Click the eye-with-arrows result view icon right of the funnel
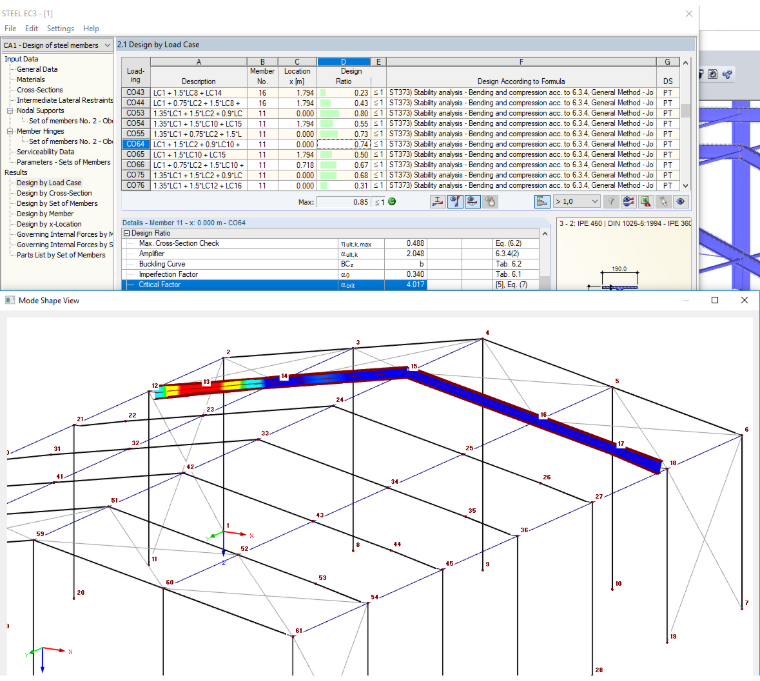The height and width of the screenshot is (681, 760). tap(629, 202)
